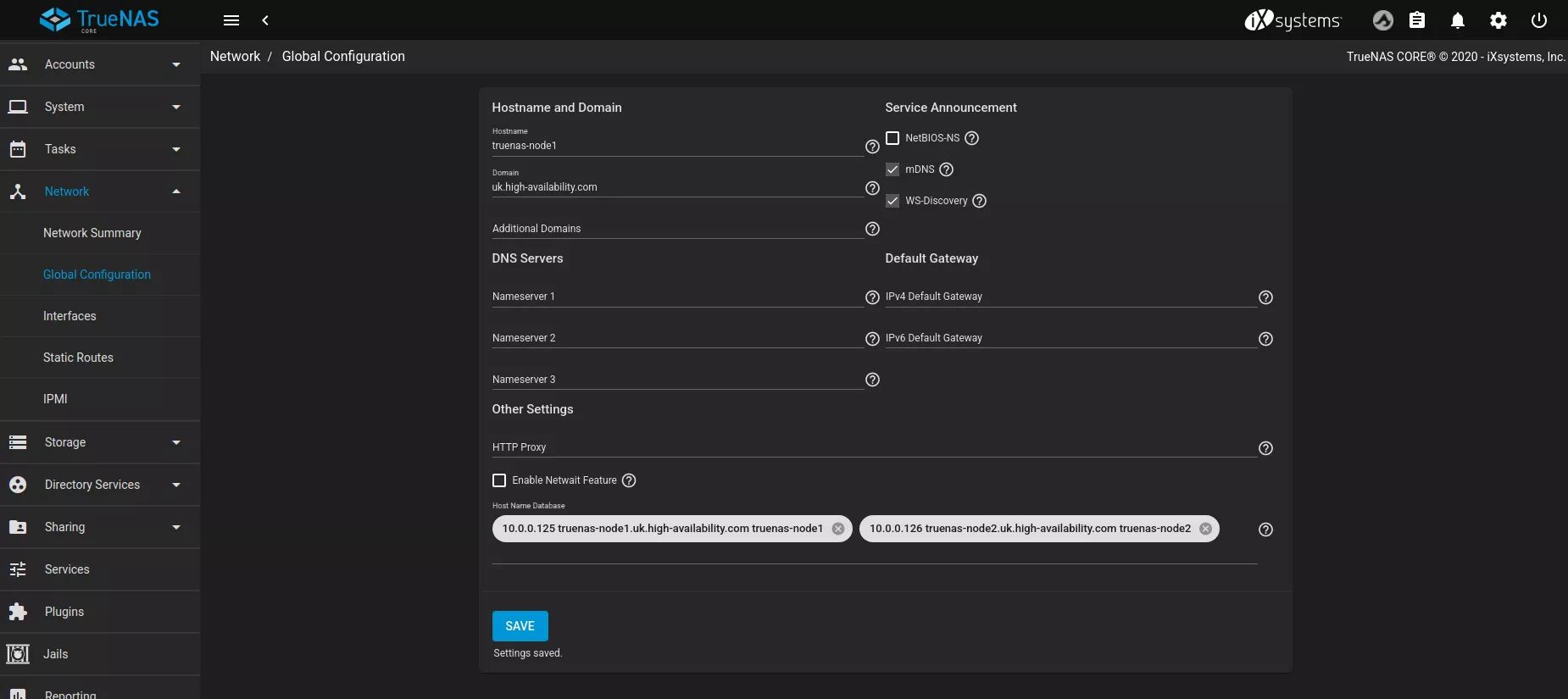The height and width of the screenshot is (699, 1568).
Task: Click the TrueCommand status icon in header
Action: (x=1382, y=20)
